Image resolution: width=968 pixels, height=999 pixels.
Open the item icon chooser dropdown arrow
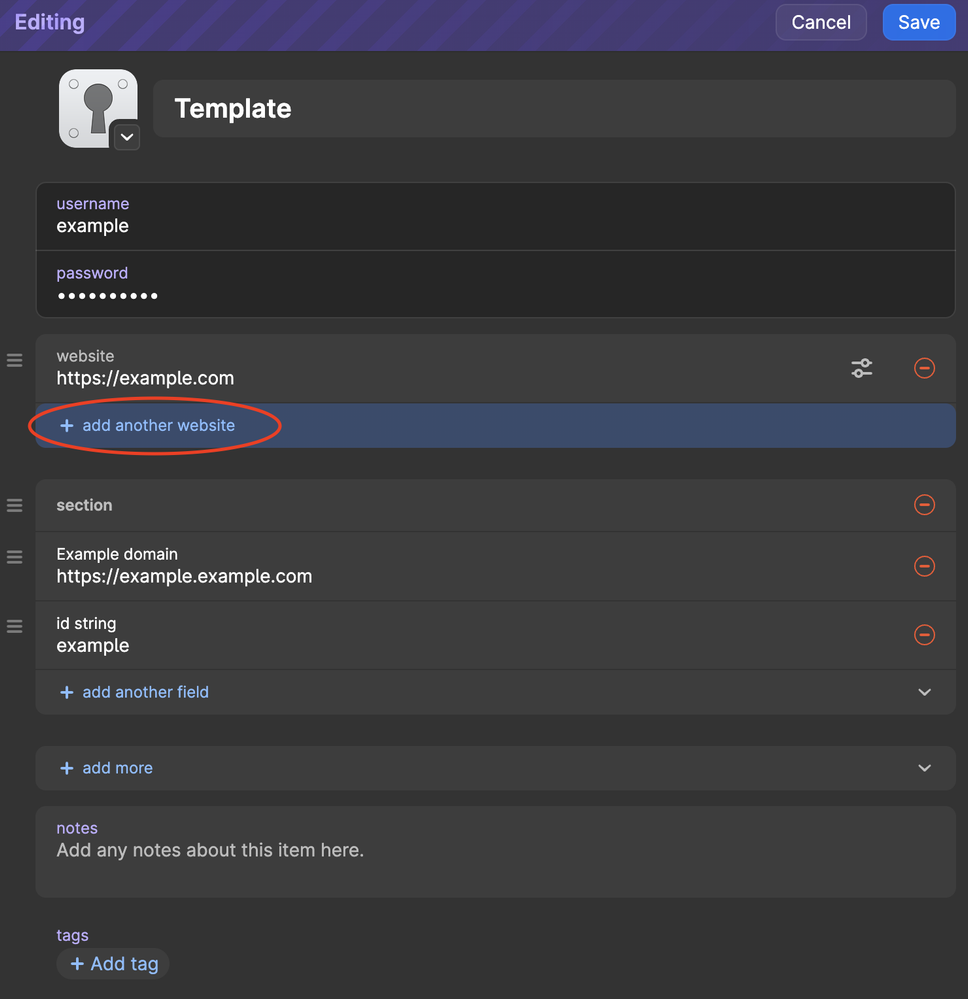(x=127, y=137)
